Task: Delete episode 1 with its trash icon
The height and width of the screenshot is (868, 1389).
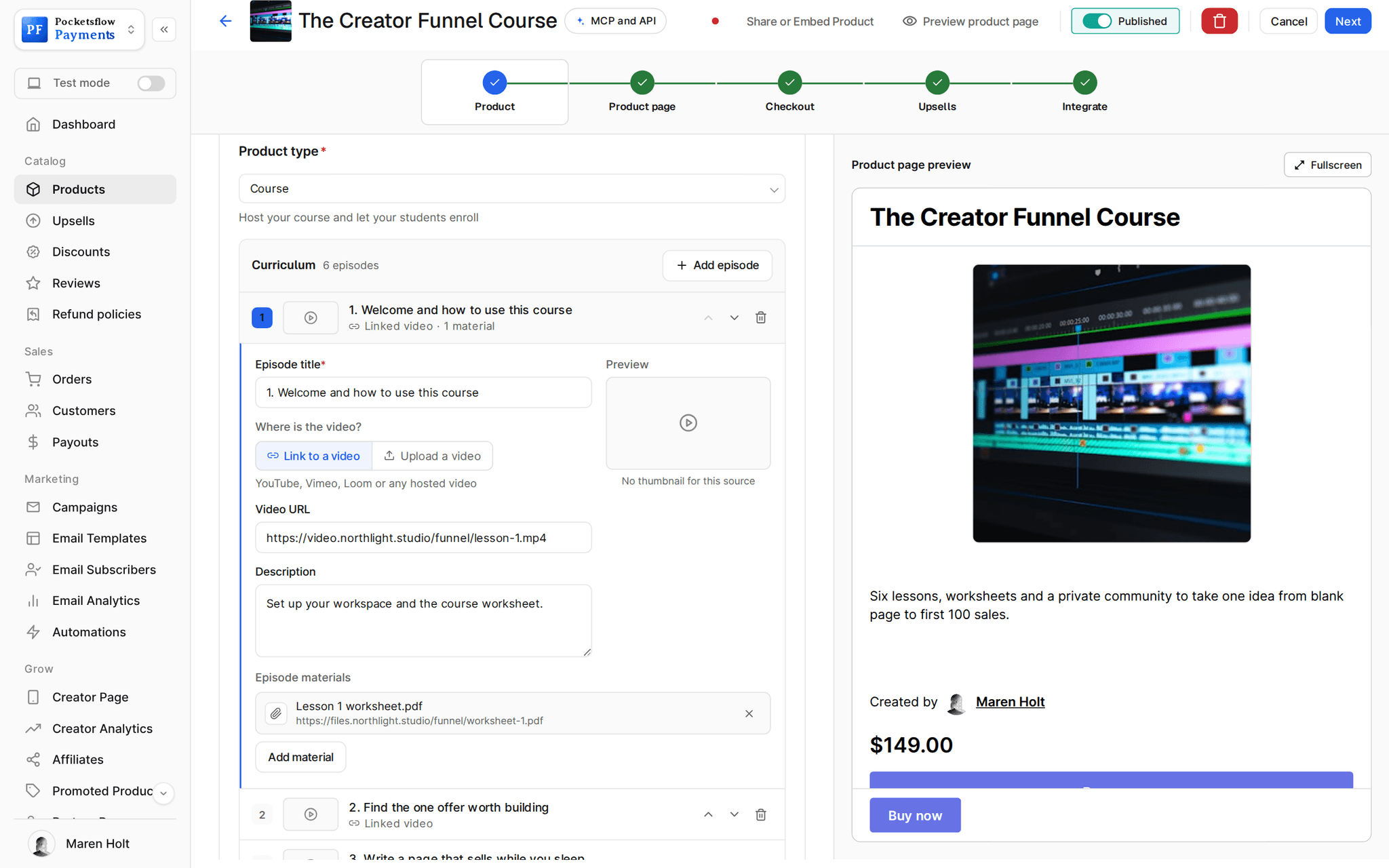Action: point(760,317)
